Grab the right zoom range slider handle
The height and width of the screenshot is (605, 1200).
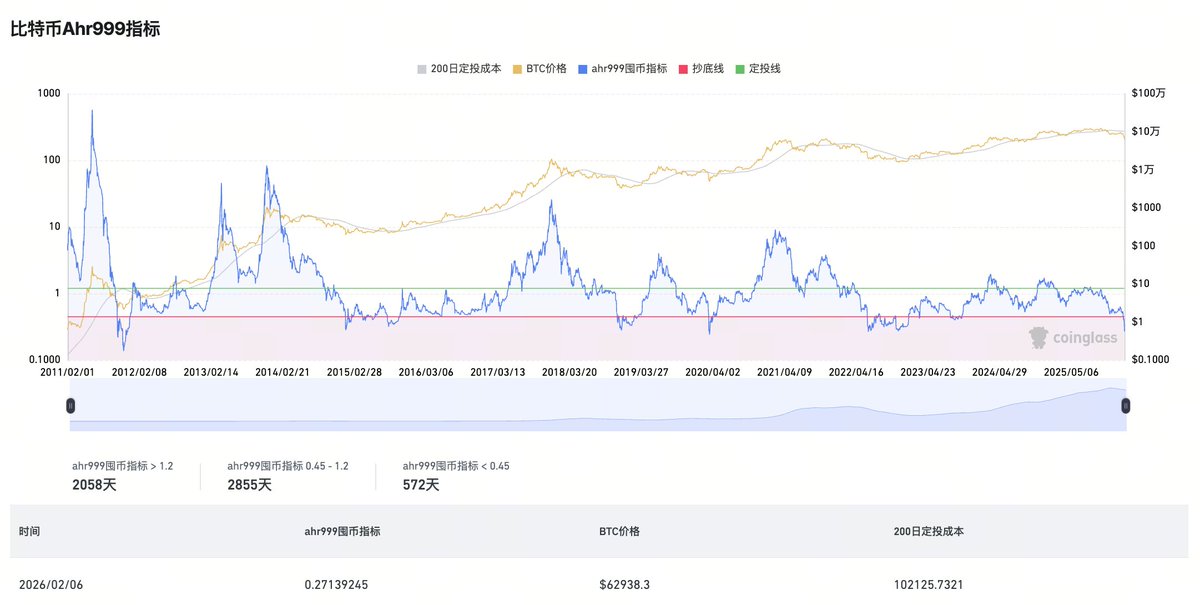1126,405
